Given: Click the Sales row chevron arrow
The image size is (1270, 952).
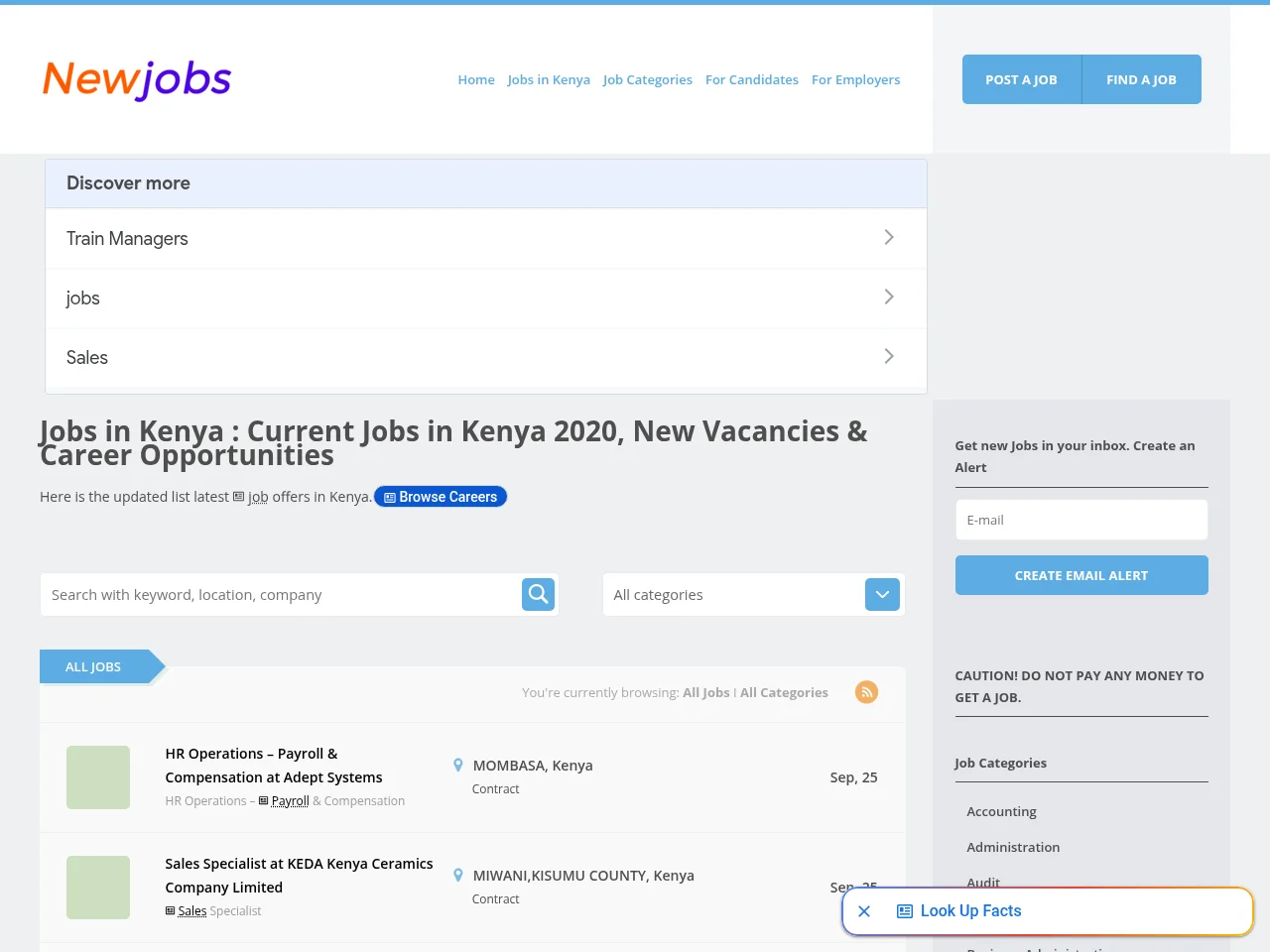Looking at the screenshot, I should coord(889,356).
